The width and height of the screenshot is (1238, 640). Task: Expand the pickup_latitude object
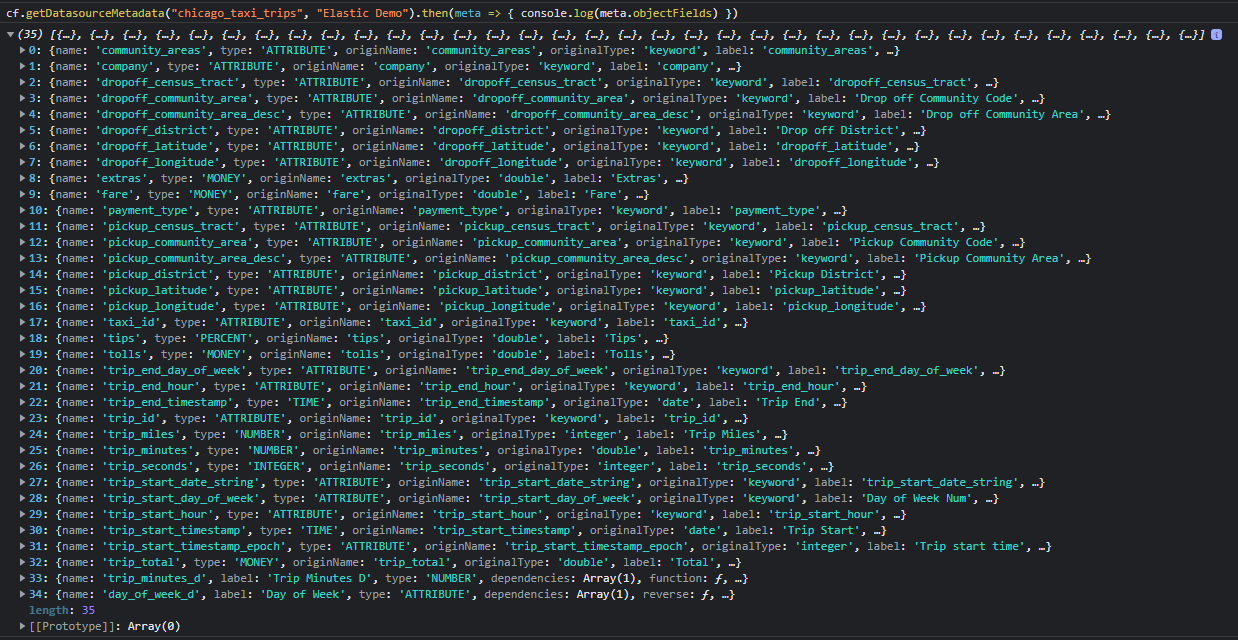pos(22,289)
